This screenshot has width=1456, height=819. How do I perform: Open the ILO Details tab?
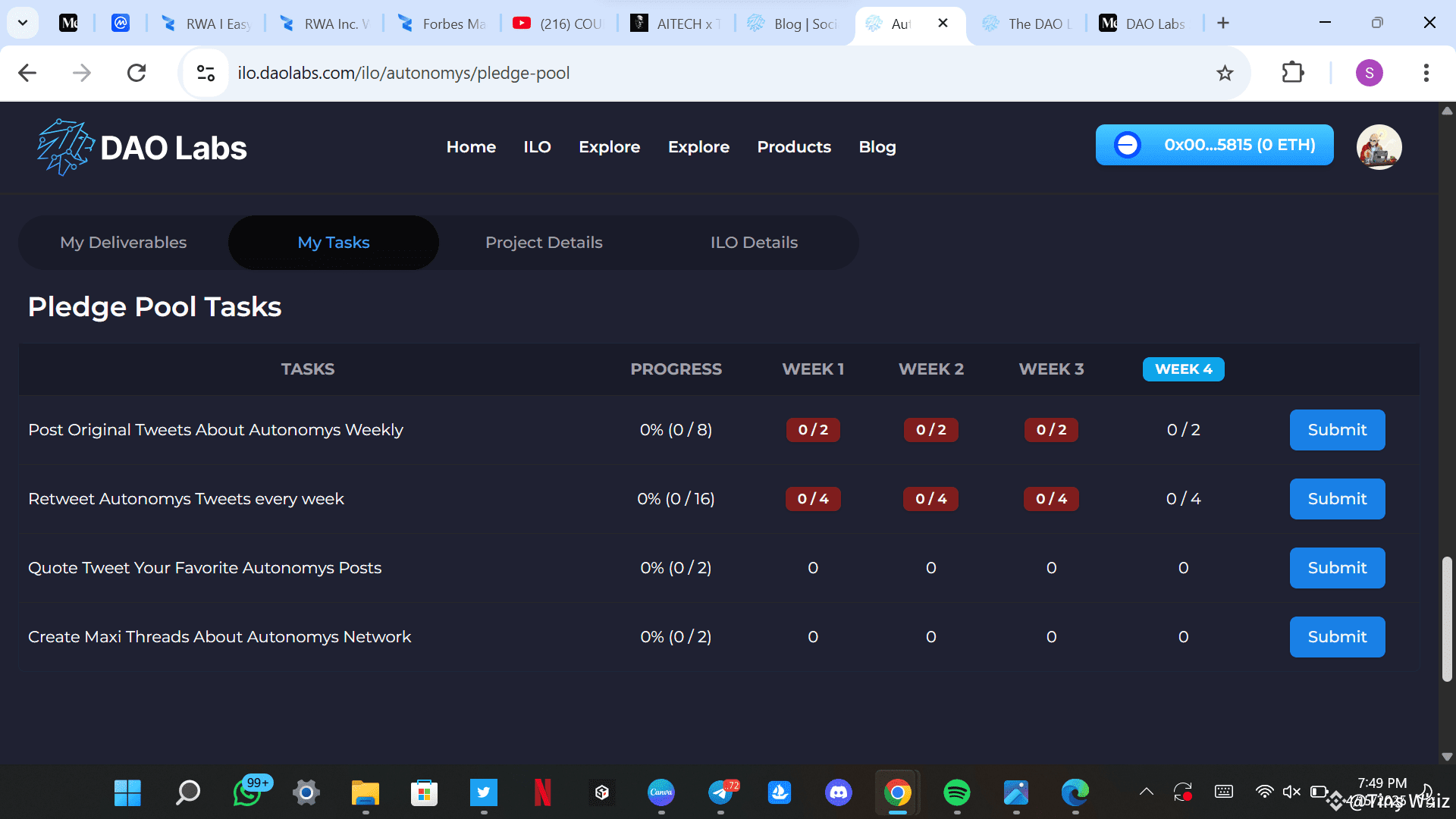coord(754,243)
